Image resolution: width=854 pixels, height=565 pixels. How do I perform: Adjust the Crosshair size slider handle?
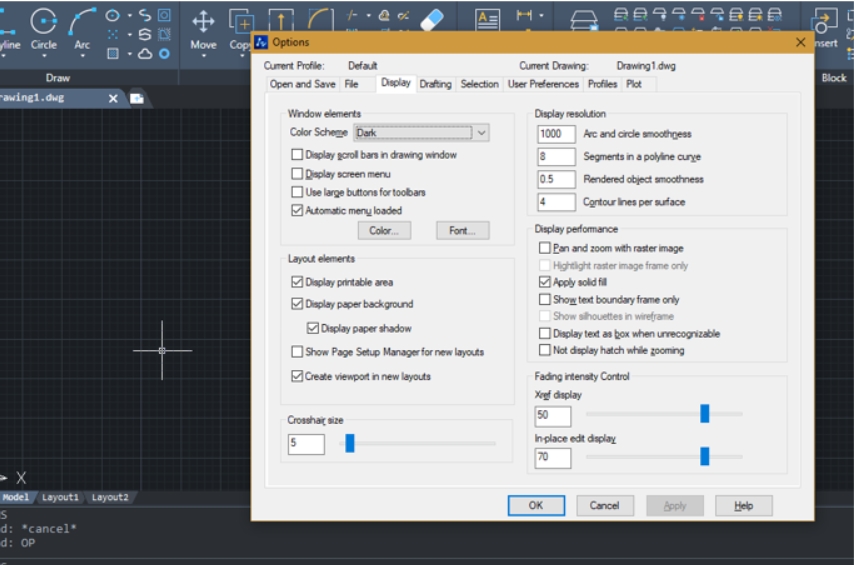coord(350,443)
